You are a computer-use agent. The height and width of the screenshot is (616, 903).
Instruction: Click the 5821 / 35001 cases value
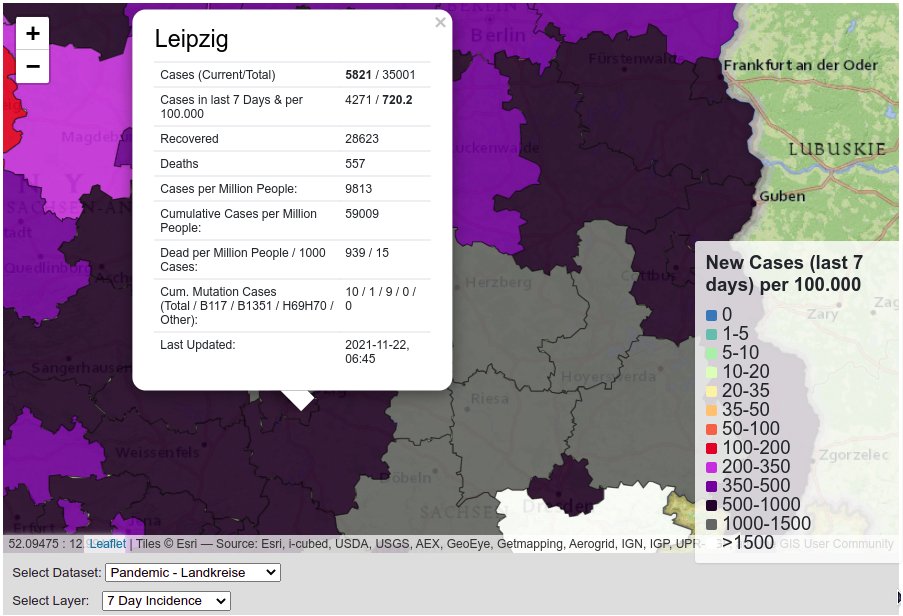coord(380,75)
